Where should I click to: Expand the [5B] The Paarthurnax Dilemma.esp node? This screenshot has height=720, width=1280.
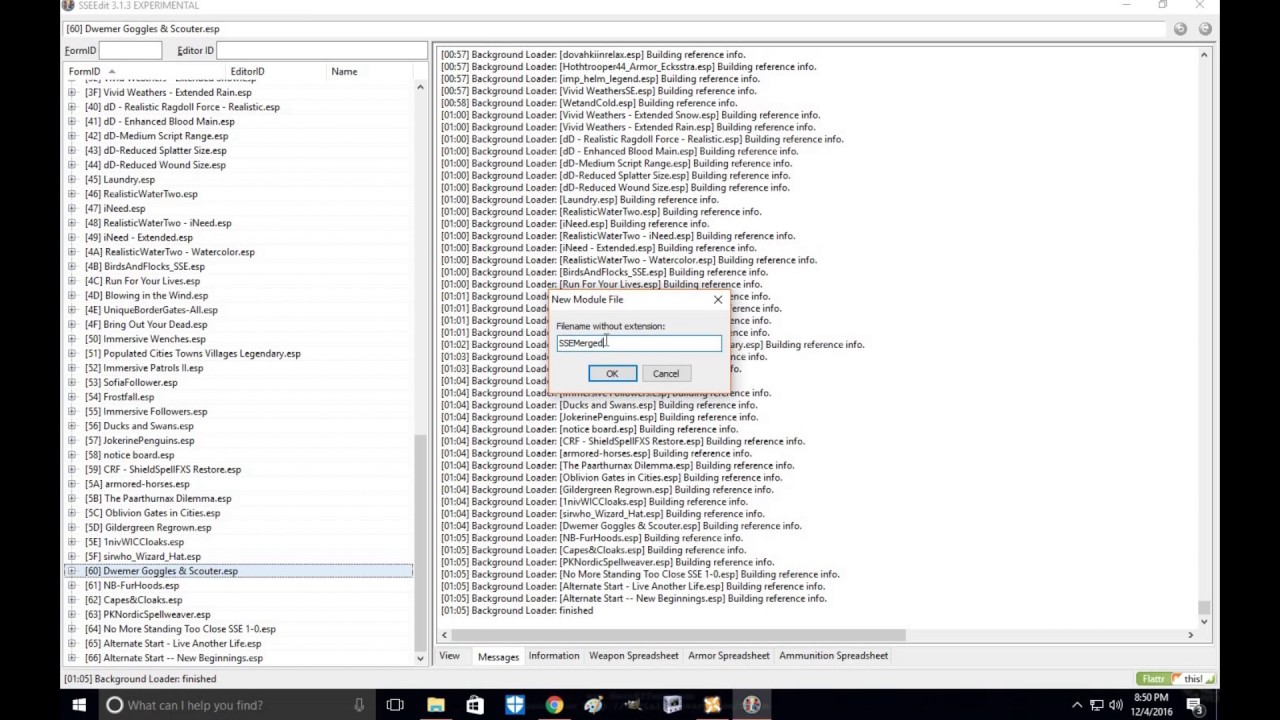coord(72,499)
